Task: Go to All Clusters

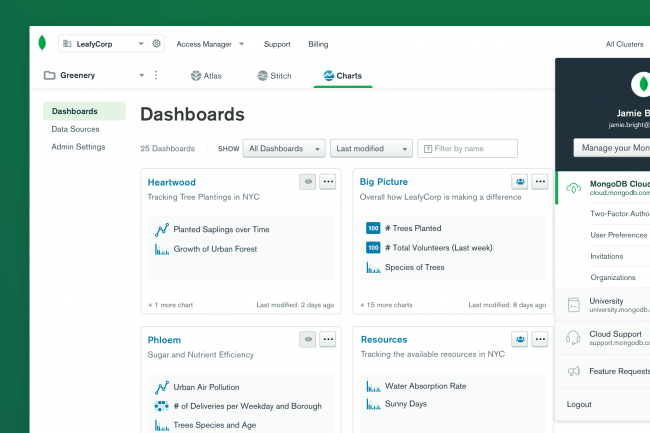Action: pos(624,44)
